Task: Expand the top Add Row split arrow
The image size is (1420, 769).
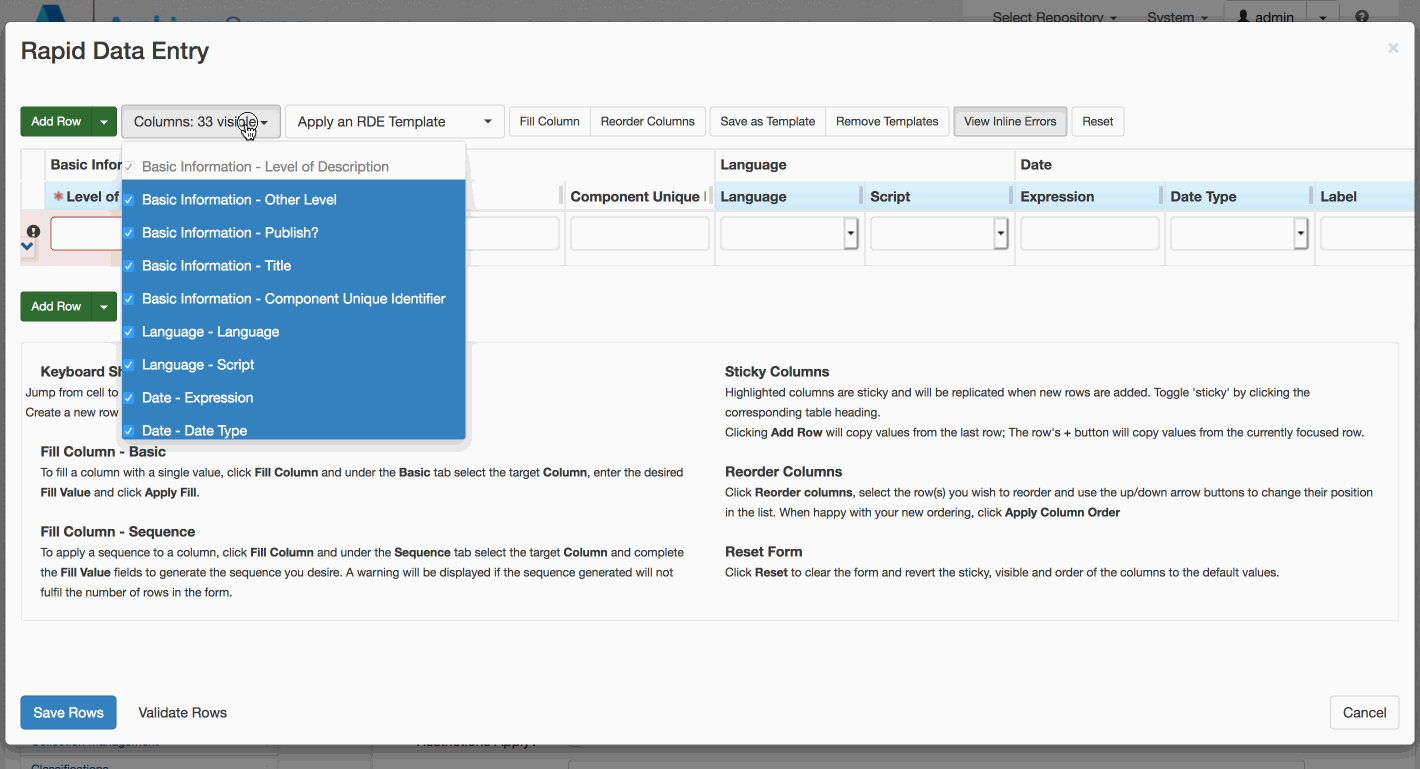Action: pyautogui.click(x=104, y=122)
